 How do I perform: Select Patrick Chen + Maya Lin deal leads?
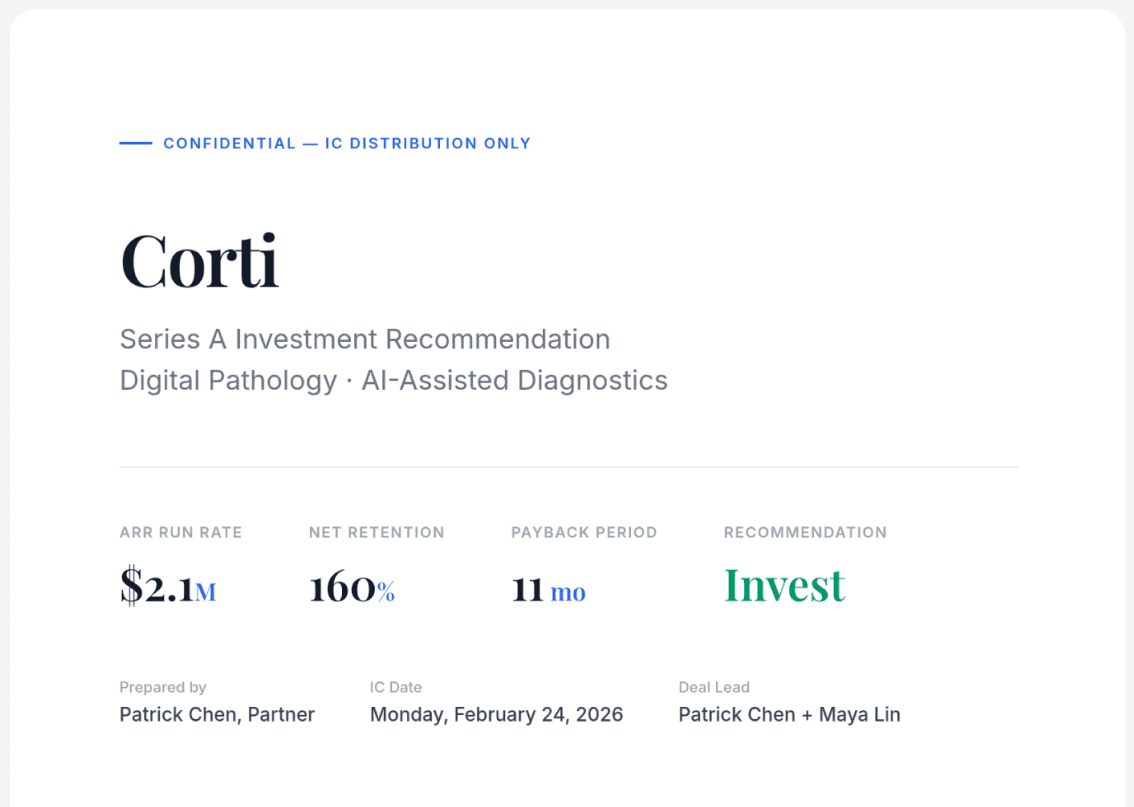789,714
